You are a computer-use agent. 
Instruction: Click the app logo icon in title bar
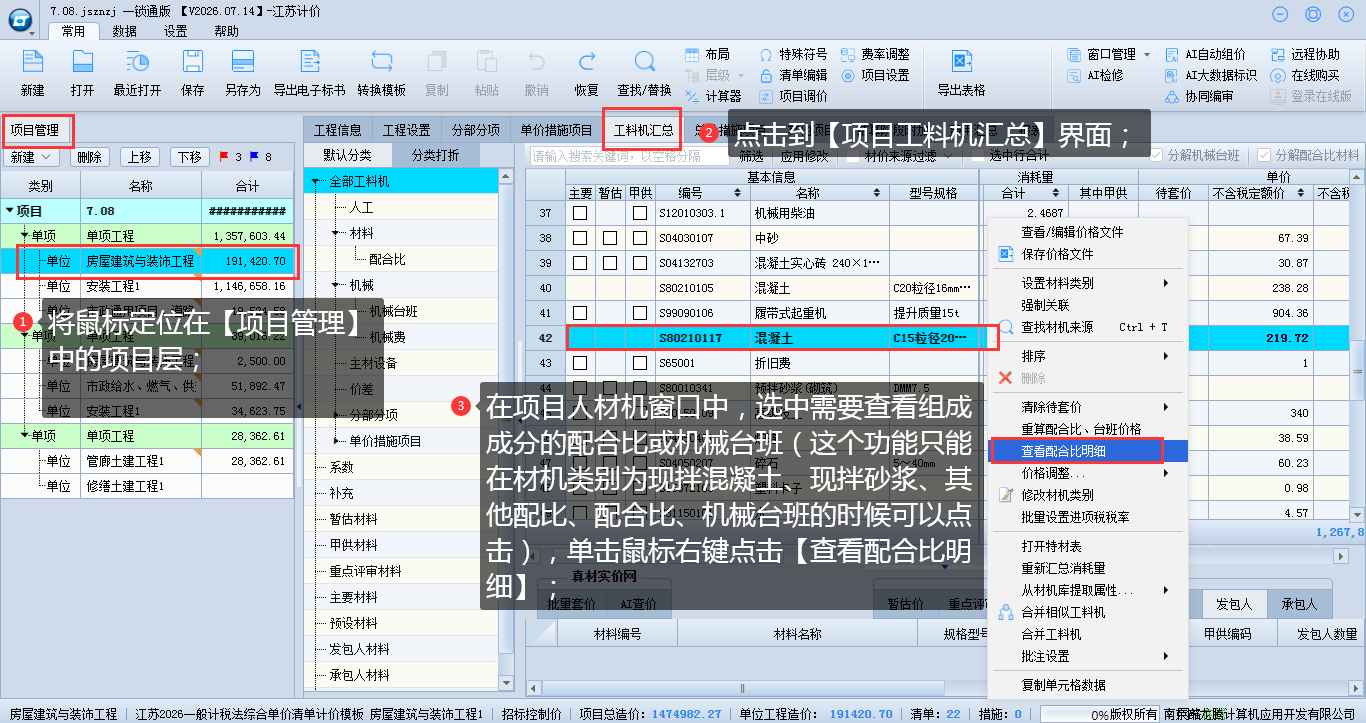click(18, 19)
